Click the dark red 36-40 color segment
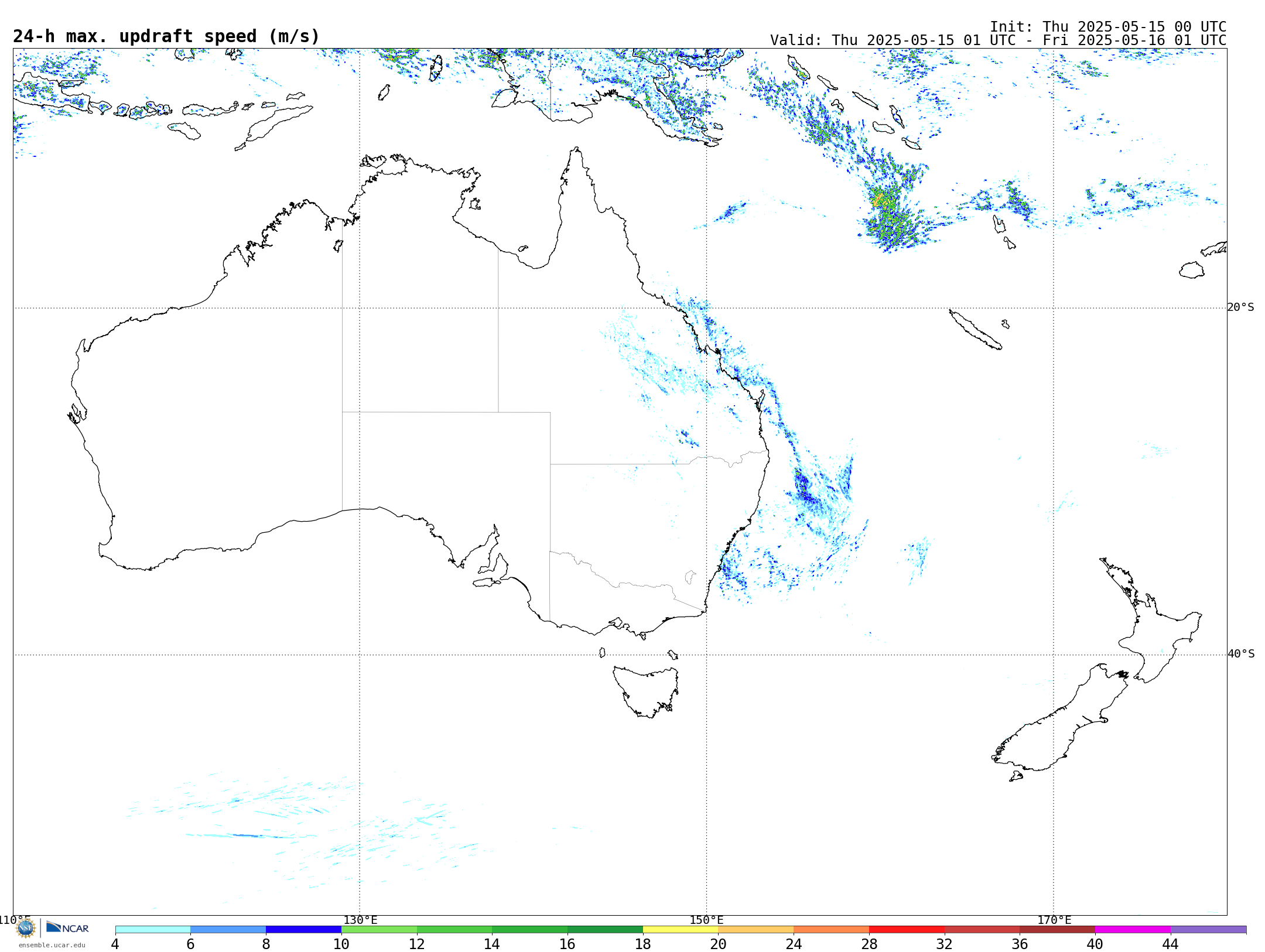This screenshot has width=1265, height=952. pyautogui.click(x=1057, y=930)
